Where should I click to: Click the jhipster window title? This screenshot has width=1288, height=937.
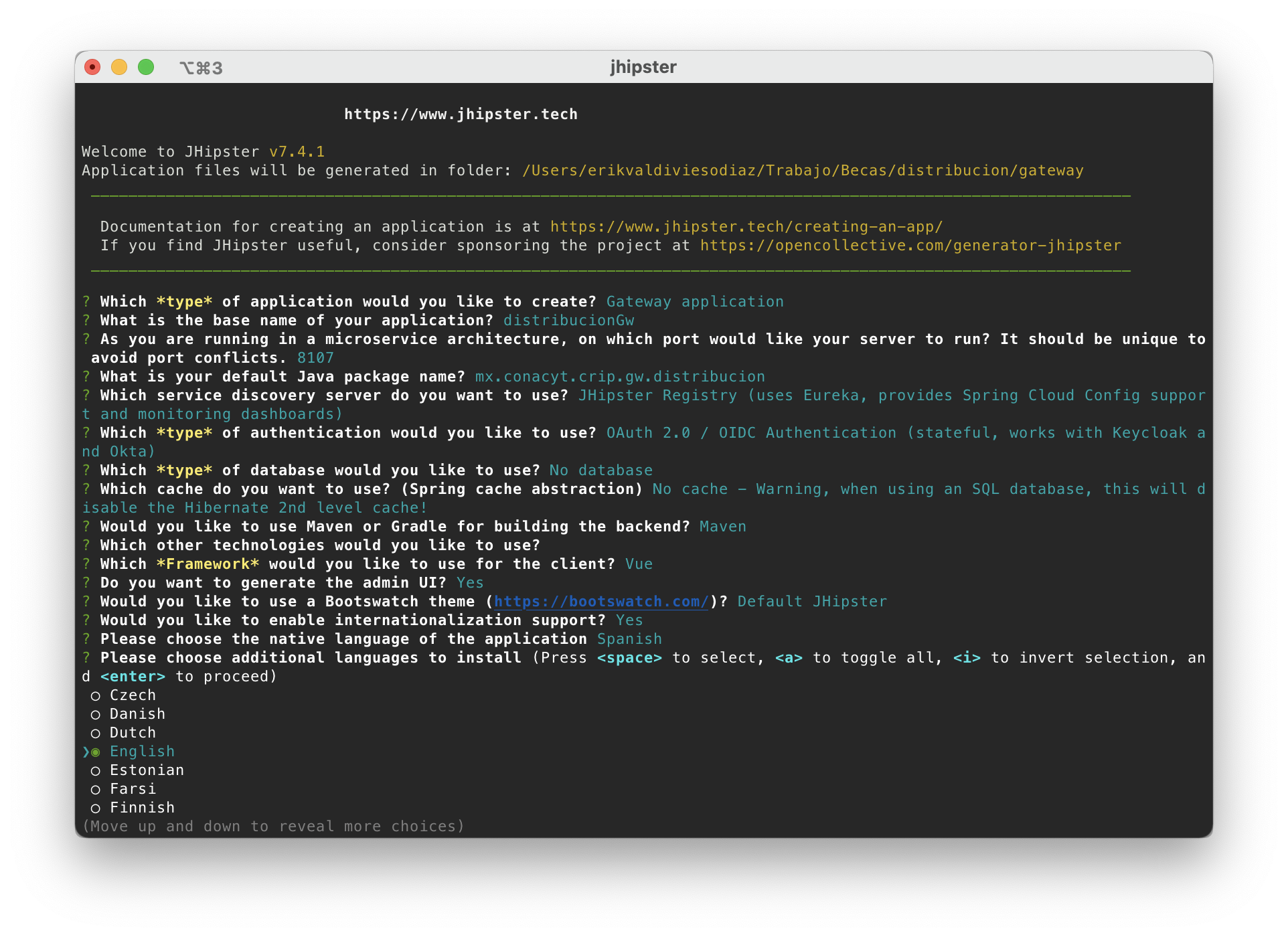click(643, 67)
